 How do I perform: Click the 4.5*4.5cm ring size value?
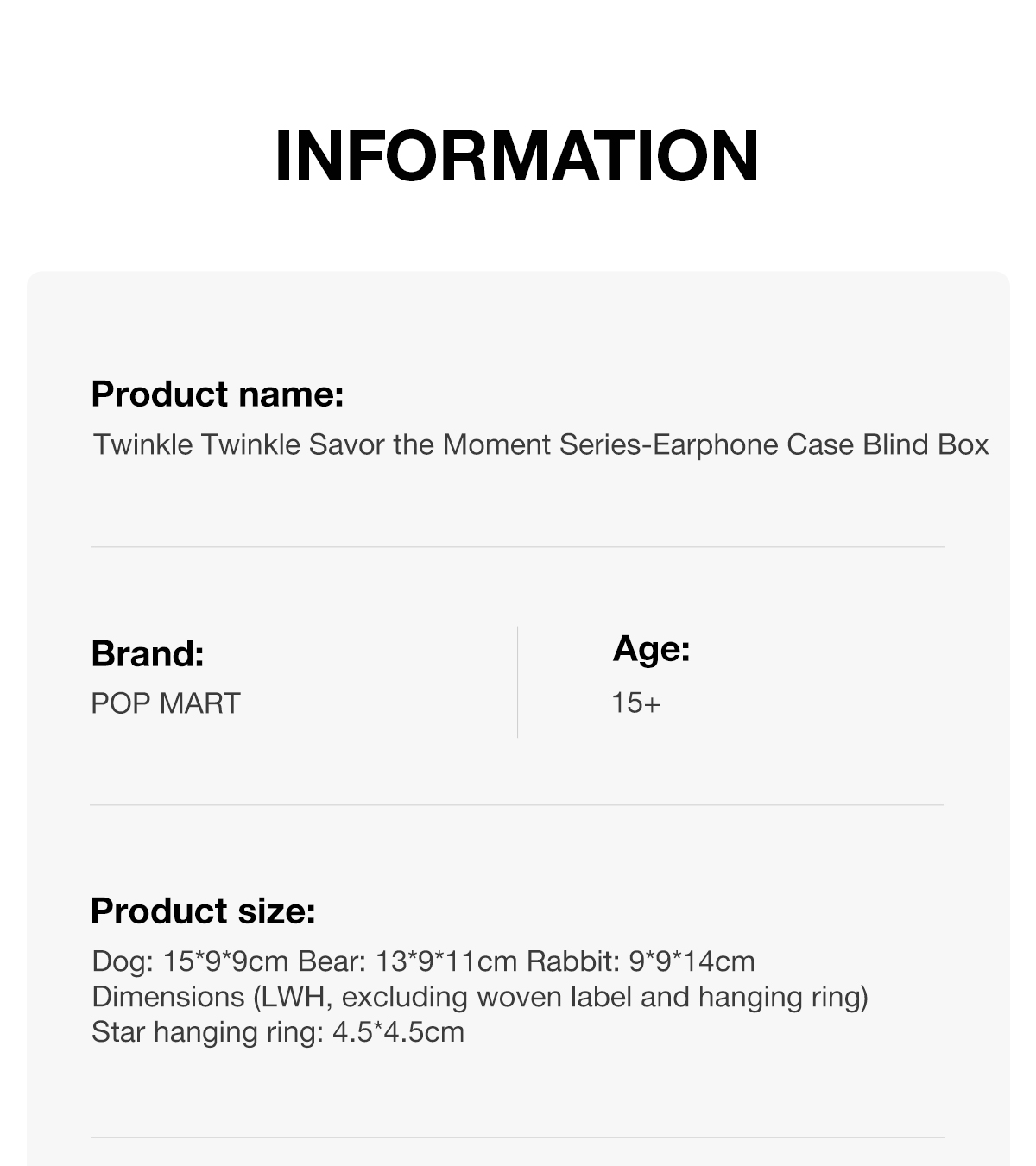398,1032
